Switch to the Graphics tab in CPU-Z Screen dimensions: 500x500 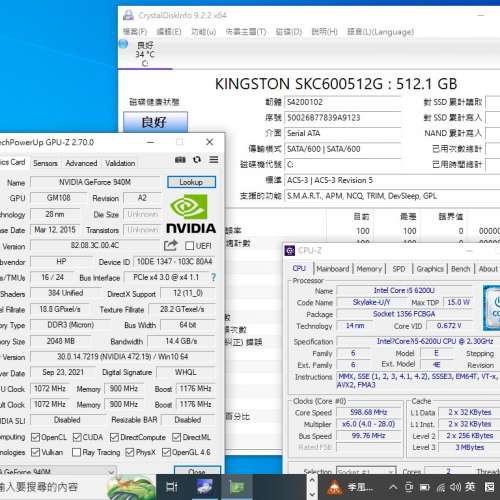click(430, 269)
